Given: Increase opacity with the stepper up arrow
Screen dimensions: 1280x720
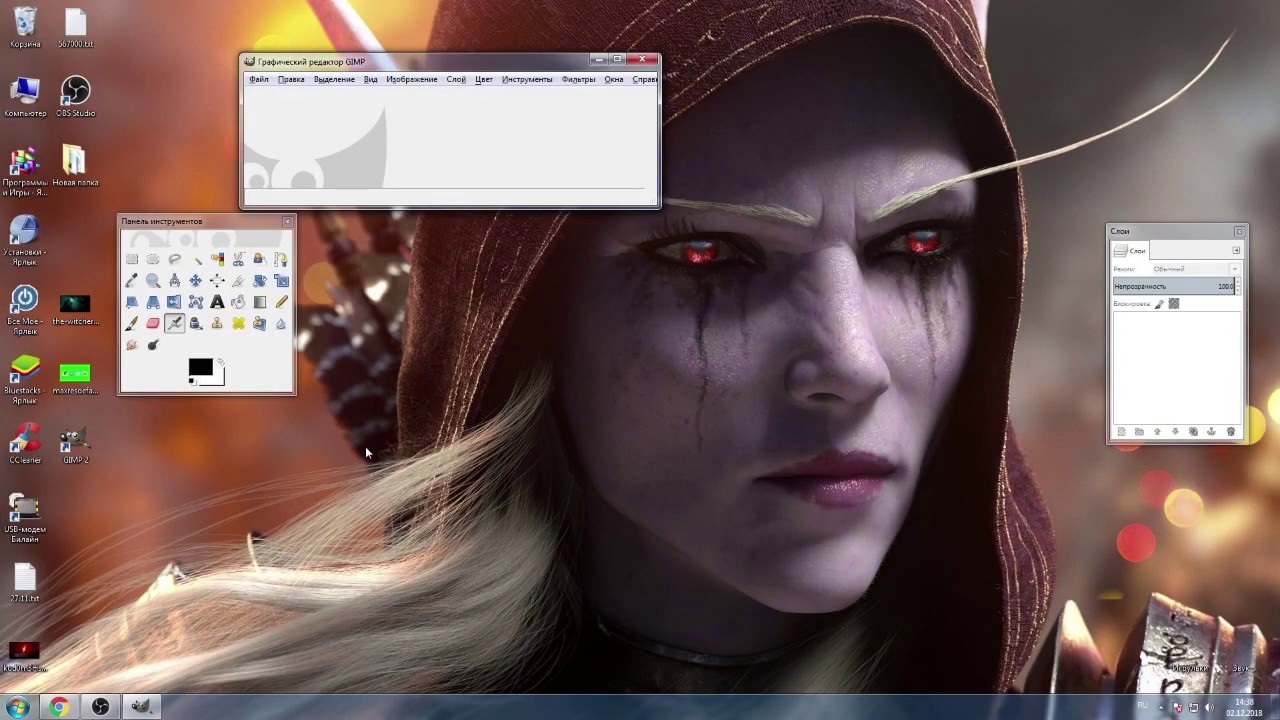Looking at the screenshot, I should [x=1238, y=282].
